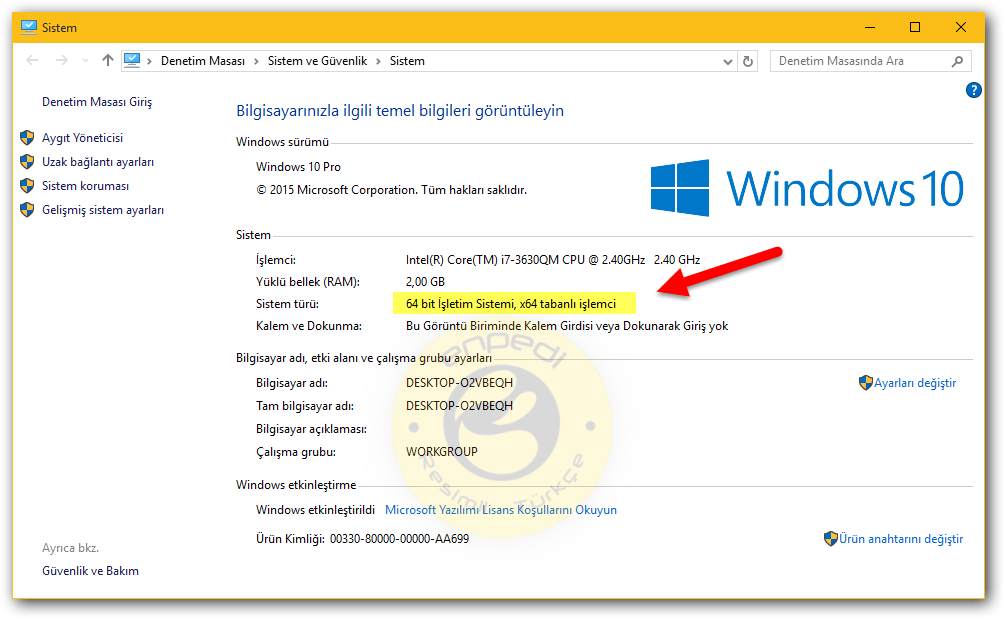Click the Windows etkinleştirildi status text
Screen dimensions: 1005x619
(315, 510)
